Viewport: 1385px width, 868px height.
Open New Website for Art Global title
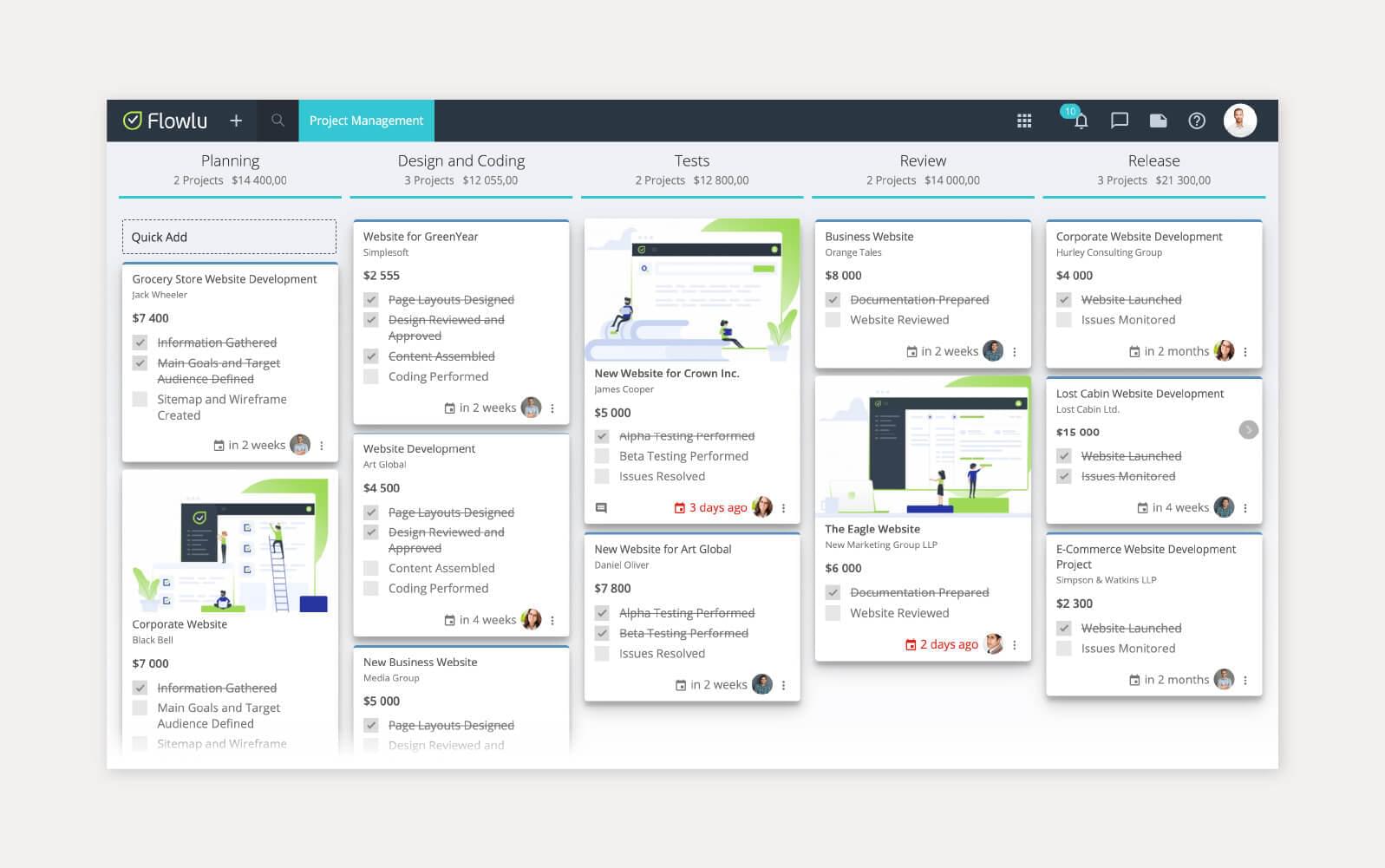pos(663,549)
